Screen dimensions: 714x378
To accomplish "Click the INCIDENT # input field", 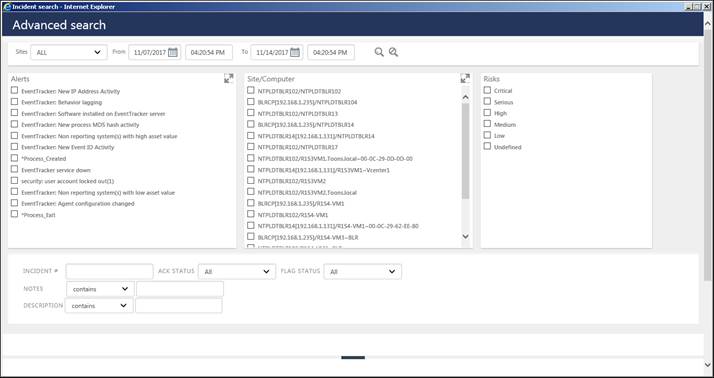I will [109, 271].
